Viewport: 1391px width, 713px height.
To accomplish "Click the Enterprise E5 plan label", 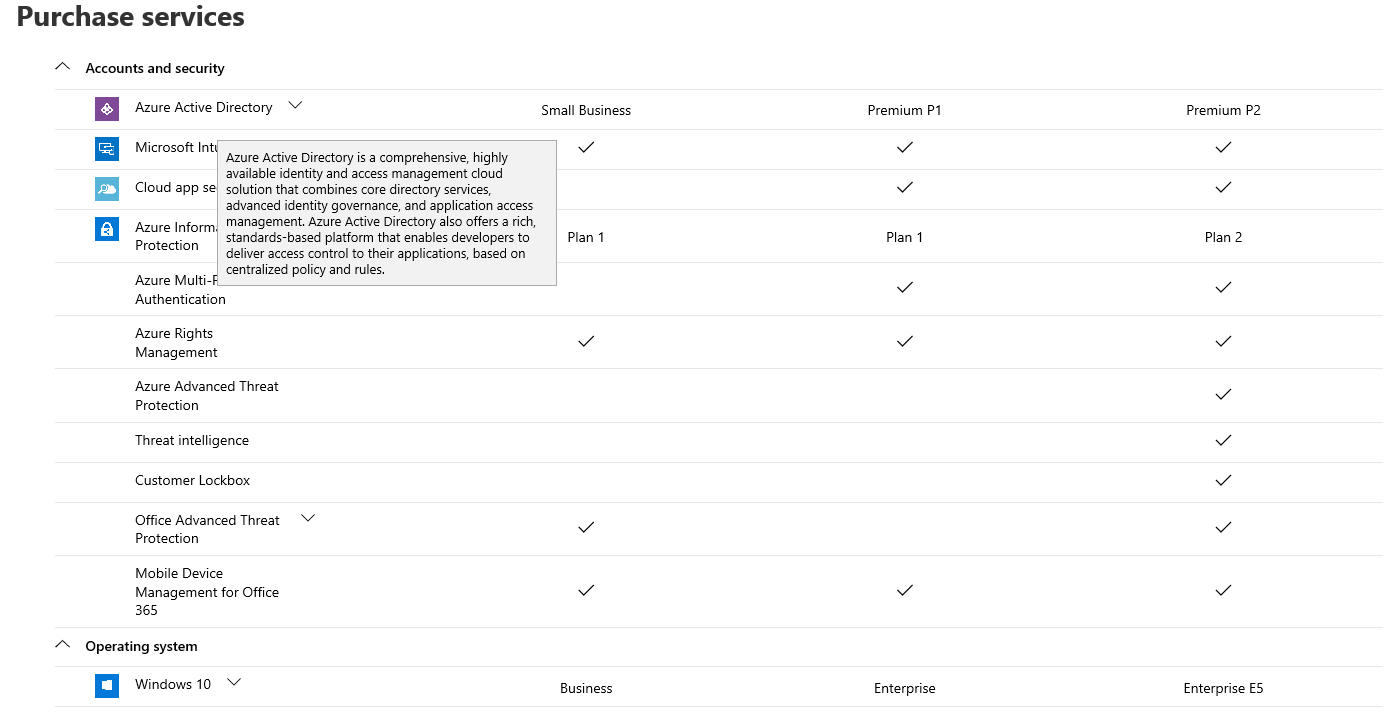I will 1223,688.
